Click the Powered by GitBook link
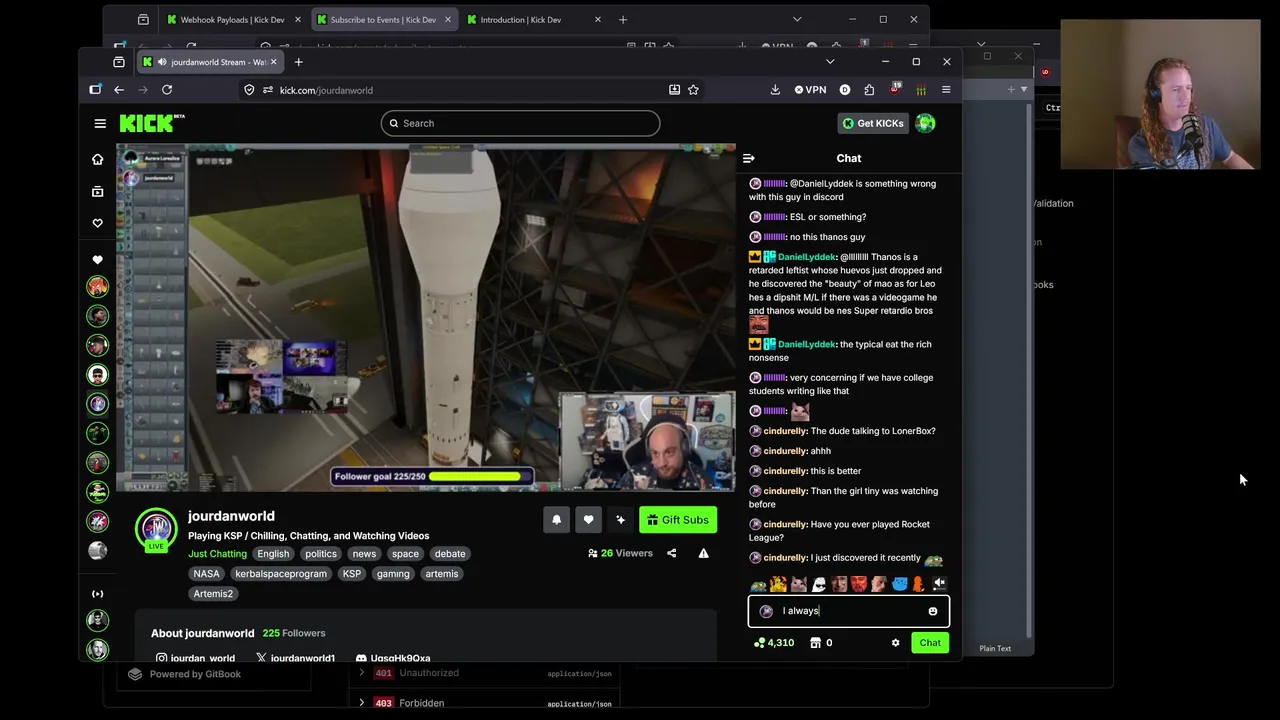This screenshot has width=1280, height=720. tap(185, 674)
